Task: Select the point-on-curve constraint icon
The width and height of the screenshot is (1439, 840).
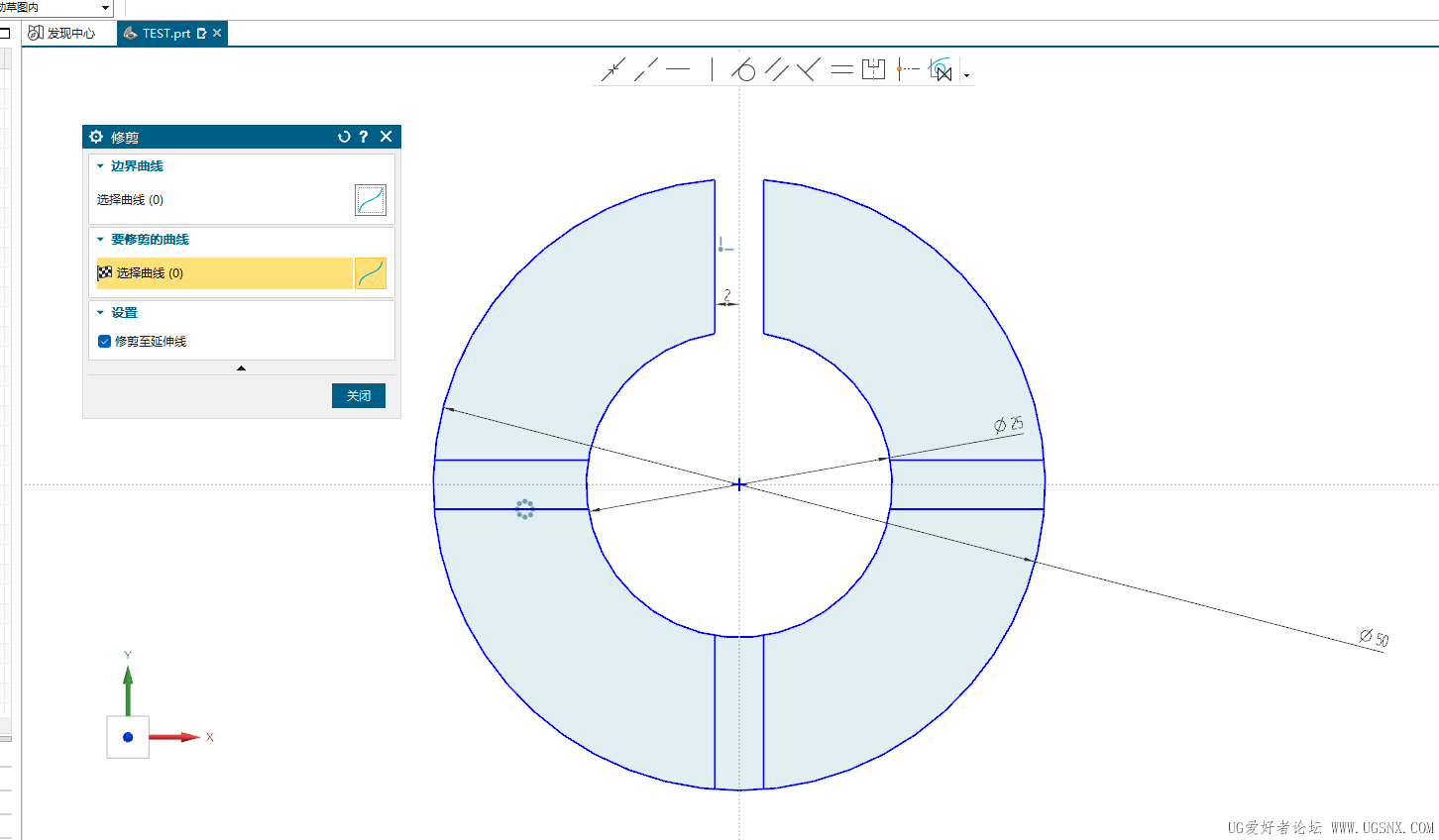Action: click(x=907, y=69)
